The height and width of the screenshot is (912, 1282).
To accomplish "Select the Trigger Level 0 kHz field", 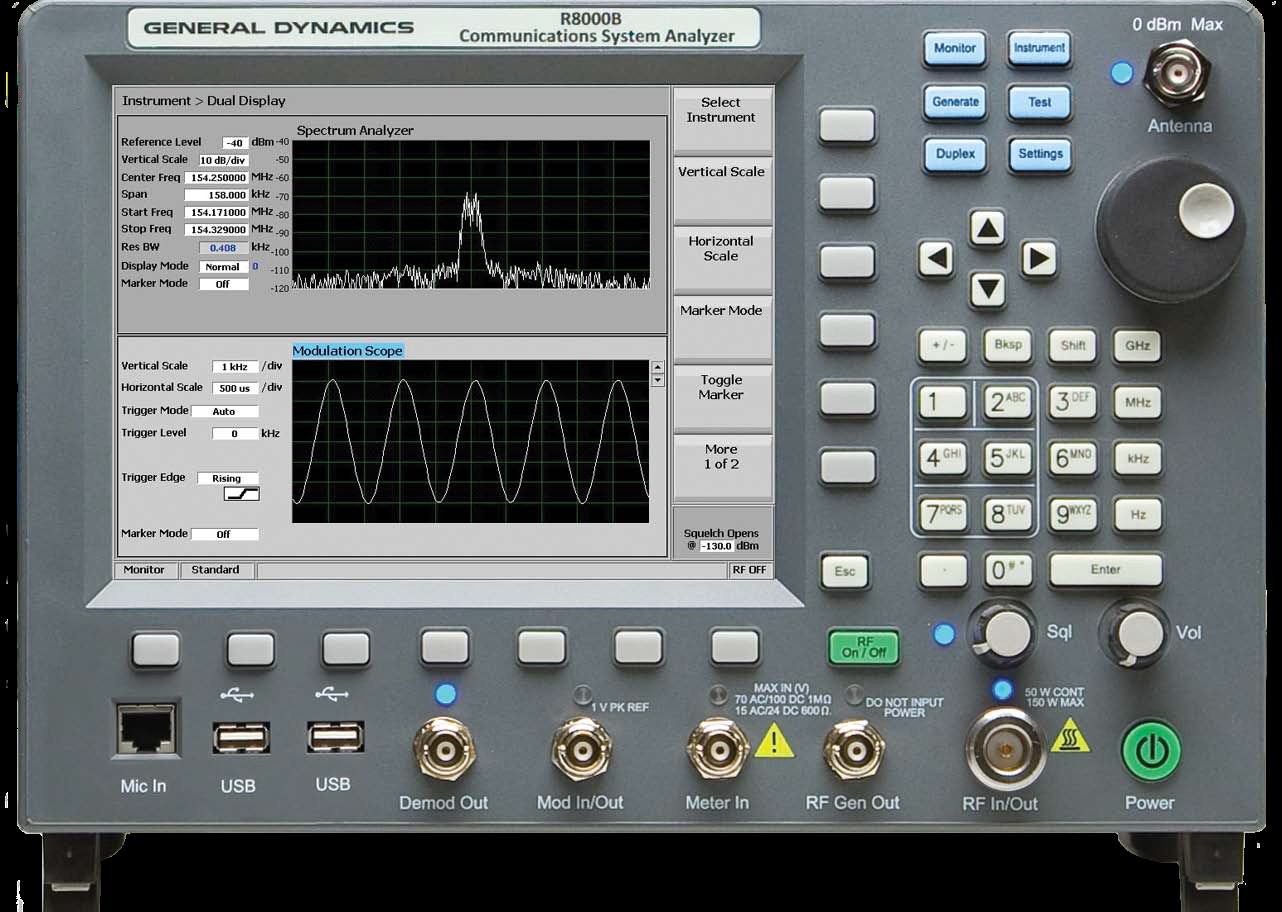I will click(235, 434).
